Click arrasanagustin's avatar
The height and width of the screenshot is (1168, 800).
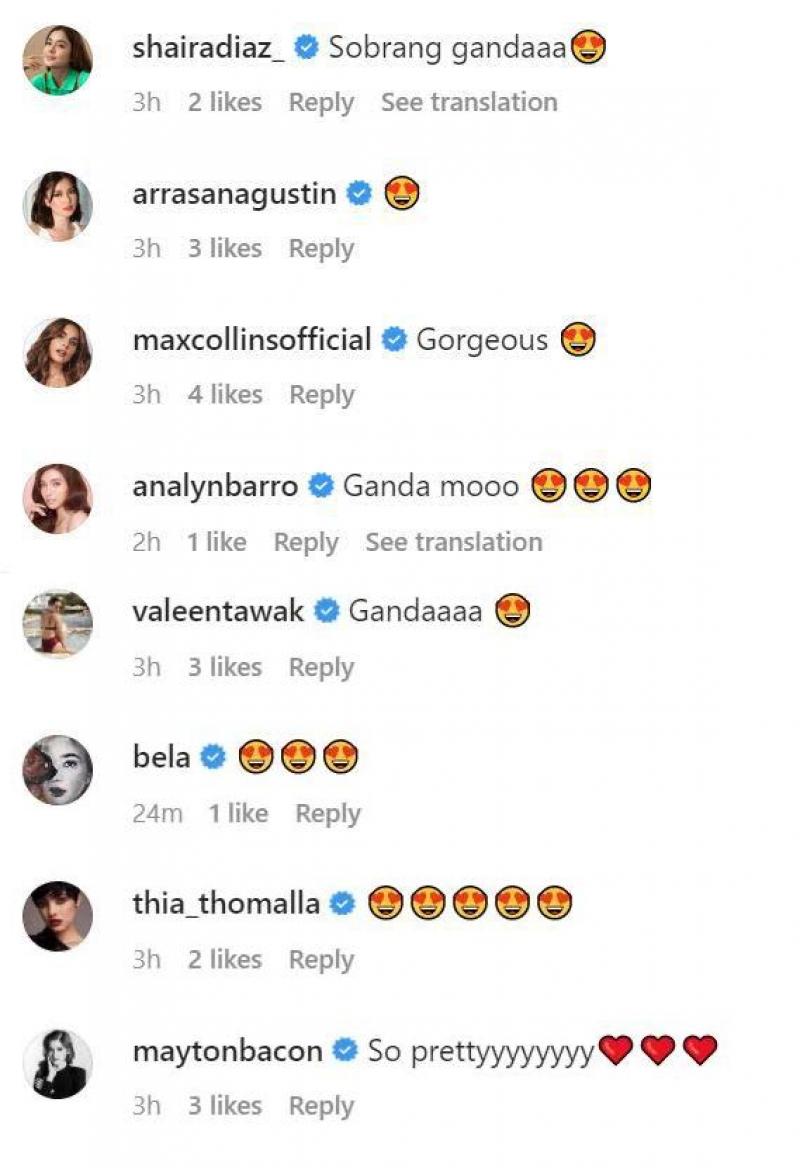(x=58, y=207)
